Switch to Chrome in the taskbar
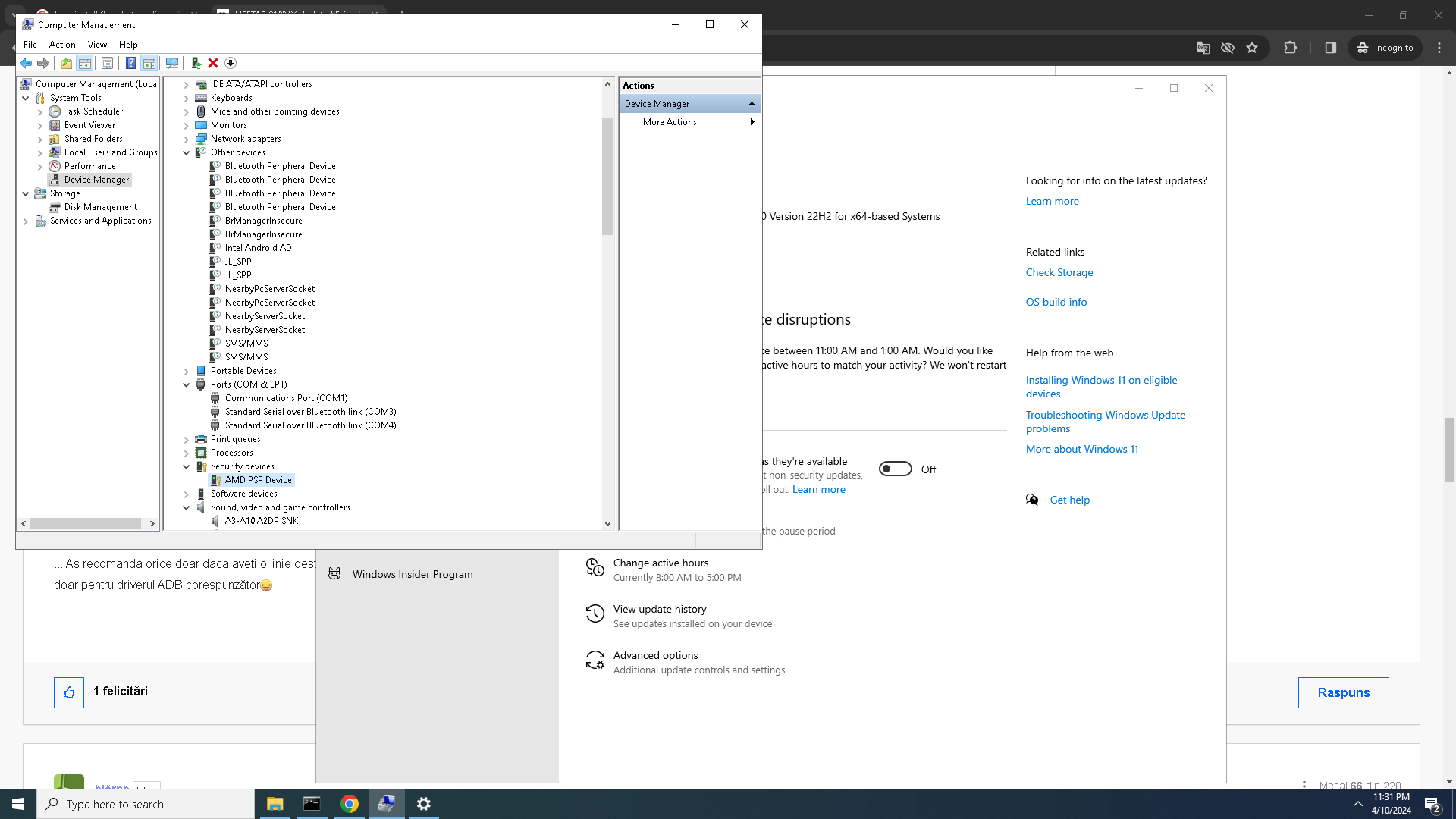This screenshot has height=819, width=1456. pos(349,804)
